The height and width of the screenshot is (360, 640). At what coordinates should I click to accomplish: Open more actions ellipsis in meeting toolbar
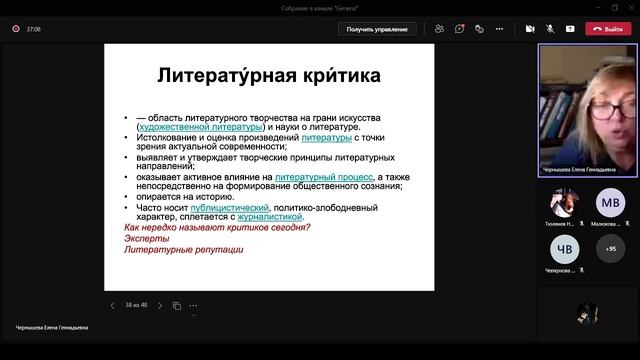point(500,29)
